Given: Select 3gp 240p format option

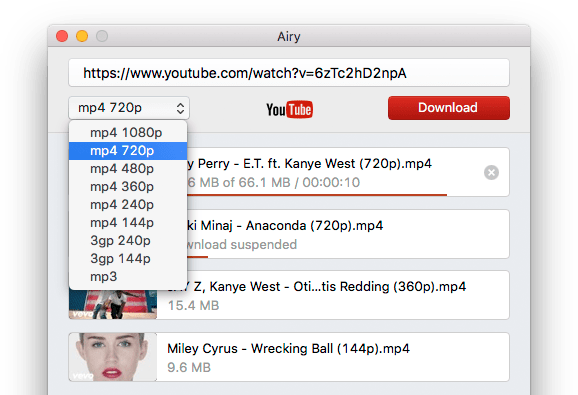Looking at the screenshot, I should 128,241.
